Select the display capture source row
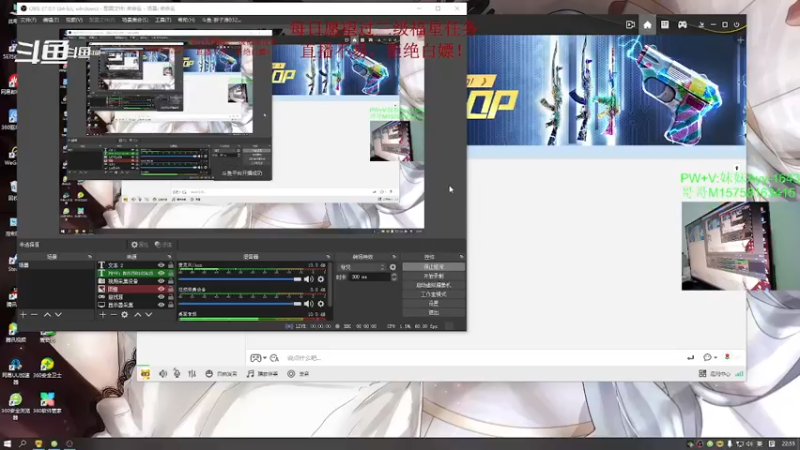This screenshot has height=450, width=800. coord(136,305)
